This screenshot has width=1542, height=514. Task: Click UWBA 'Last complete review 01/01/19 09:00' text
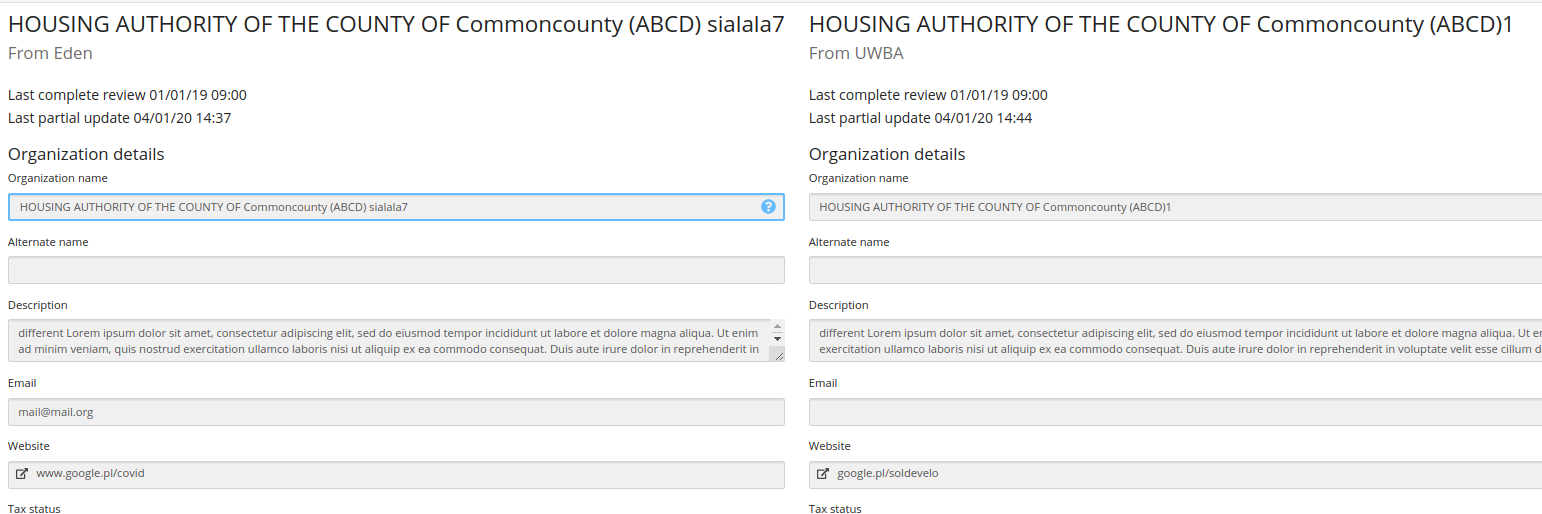(928, 95)
